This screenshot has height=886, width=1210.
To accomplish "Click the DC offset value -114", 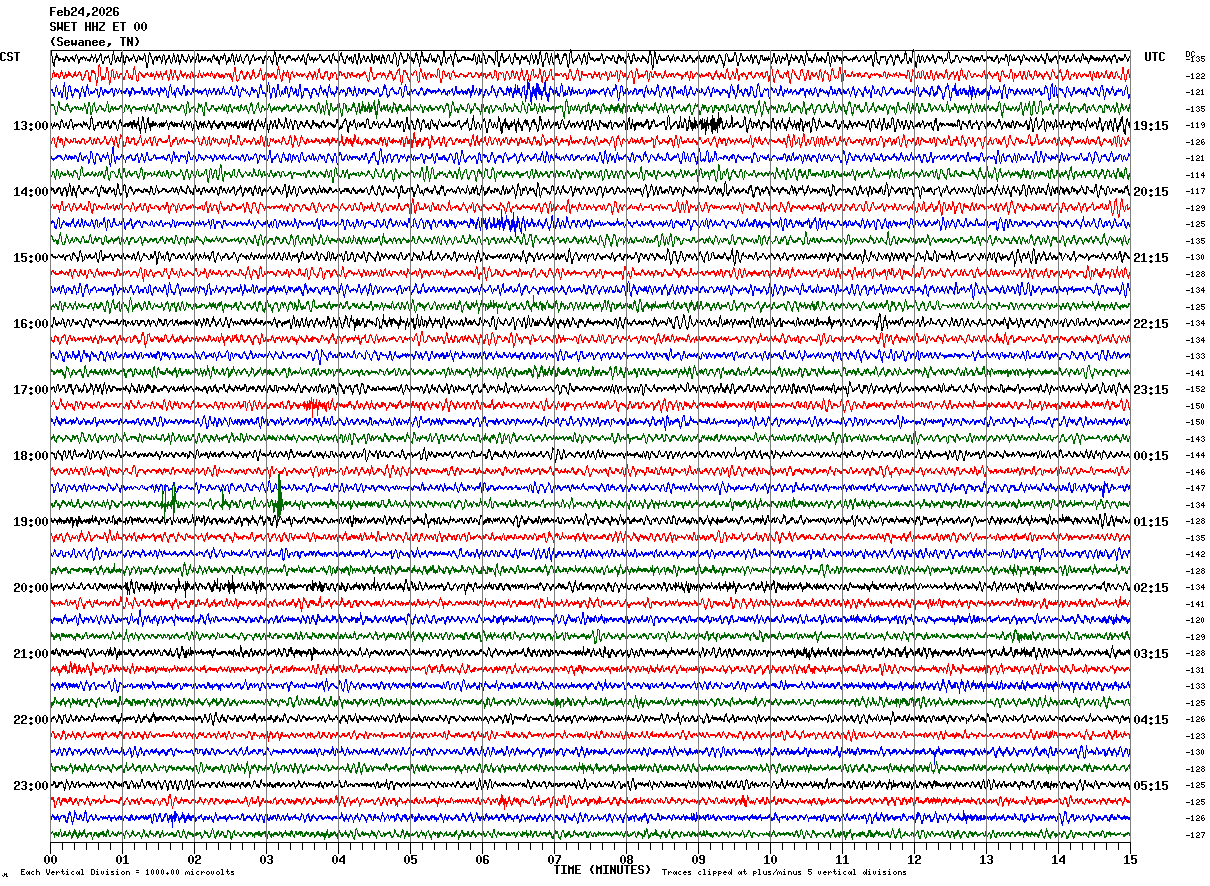I will point(1195,175).
